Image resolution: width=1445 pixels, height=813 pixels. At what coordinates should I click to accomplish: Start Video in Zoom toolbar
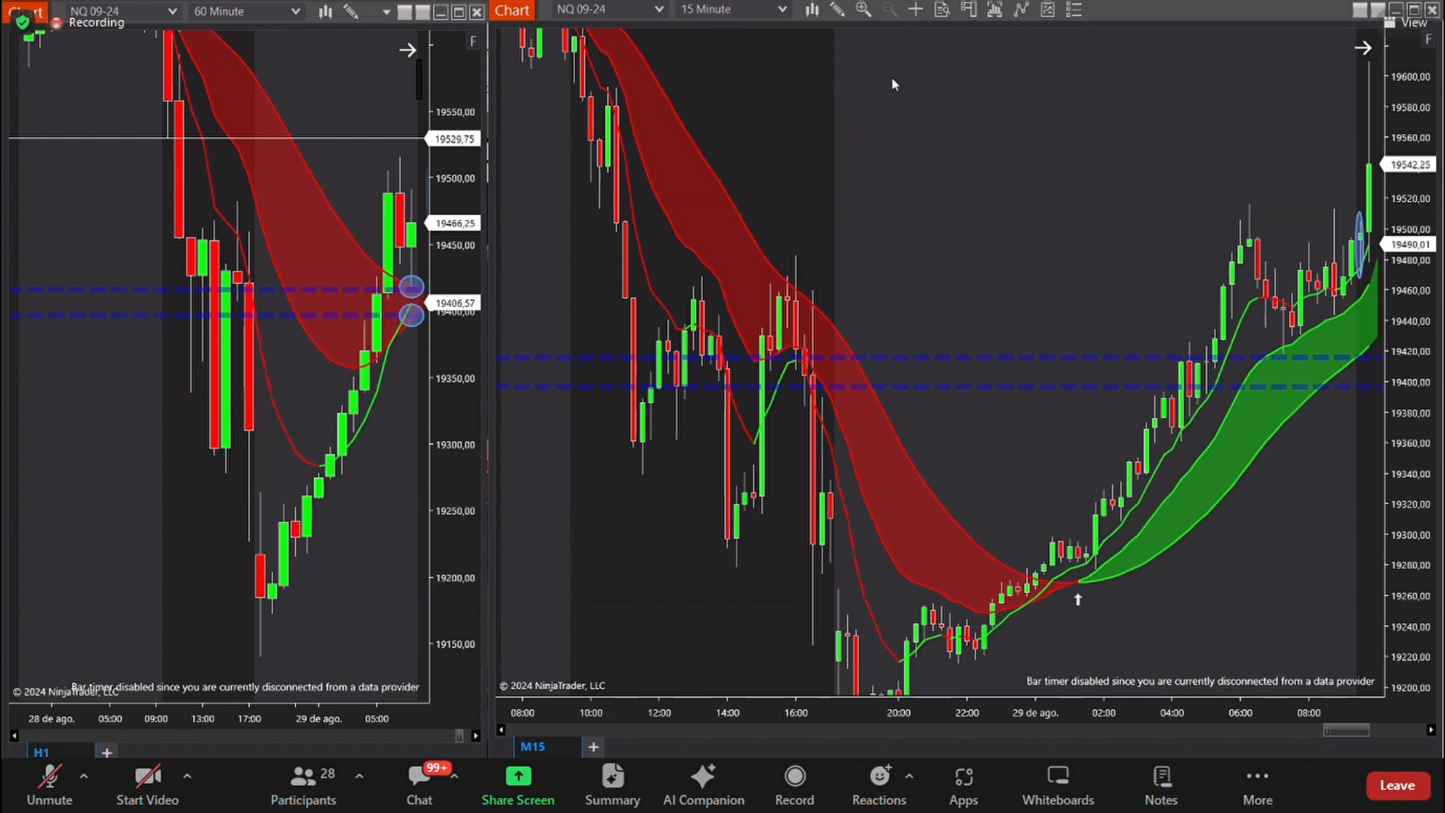pyautogui.click(x=147, y=786)
